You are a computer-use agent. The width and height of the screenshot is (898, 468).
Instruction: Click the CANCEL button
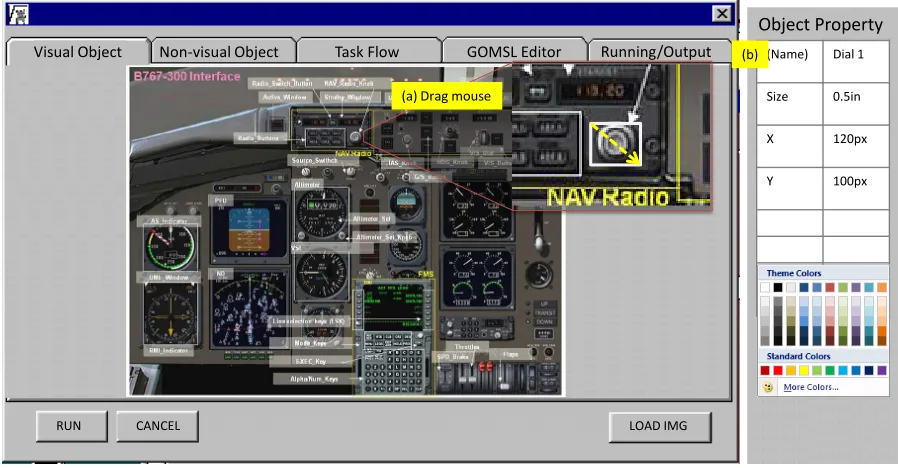point(157,426)
